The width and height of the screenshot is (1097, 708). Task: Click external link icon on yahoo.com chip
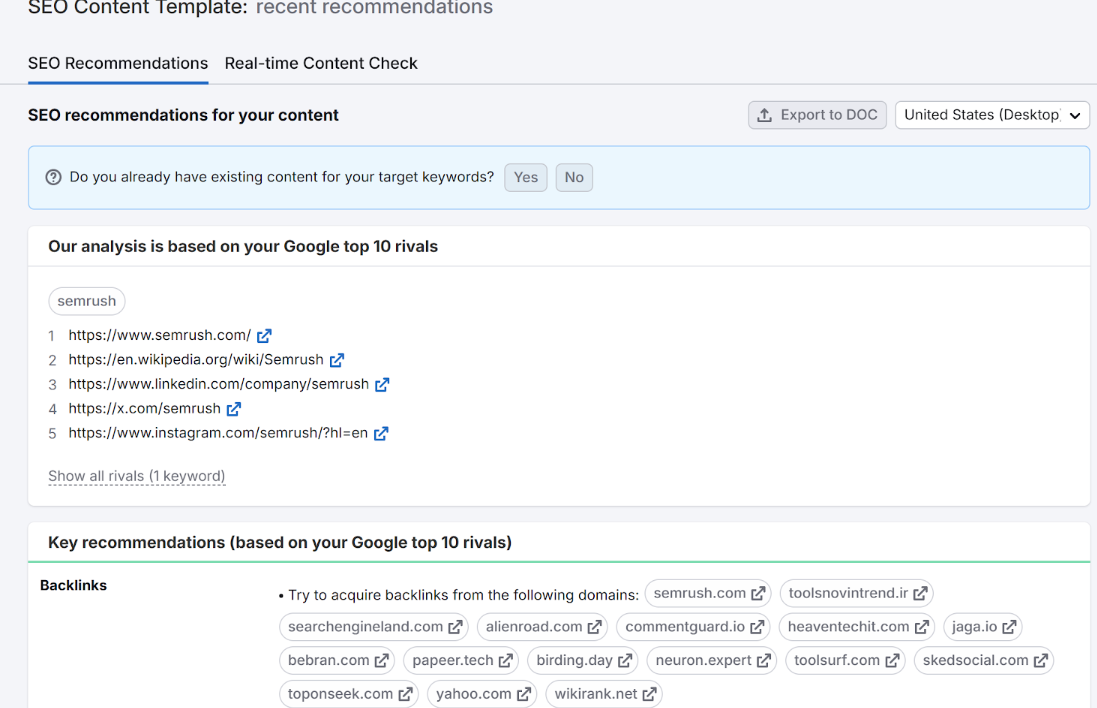524,694
